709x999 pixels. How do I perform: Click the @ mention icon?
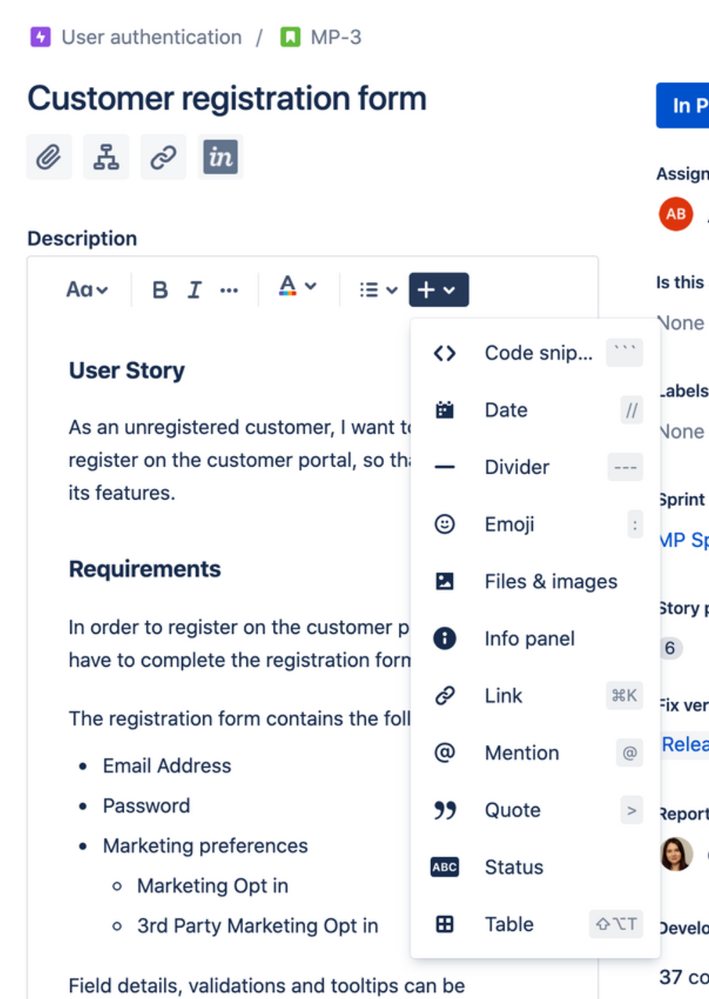click(445, 752)
